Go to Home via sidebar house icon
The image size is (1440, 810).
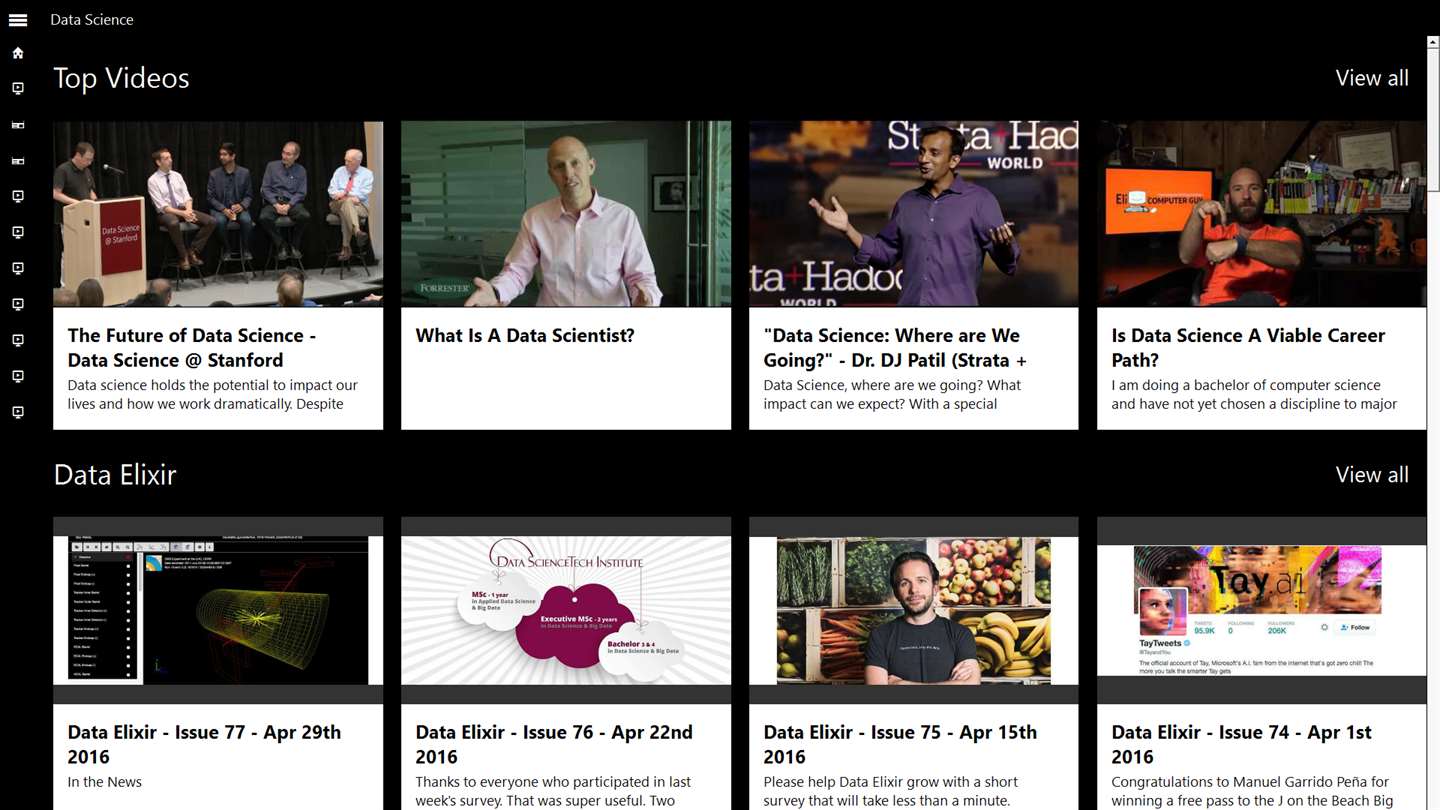coord(18,53)
